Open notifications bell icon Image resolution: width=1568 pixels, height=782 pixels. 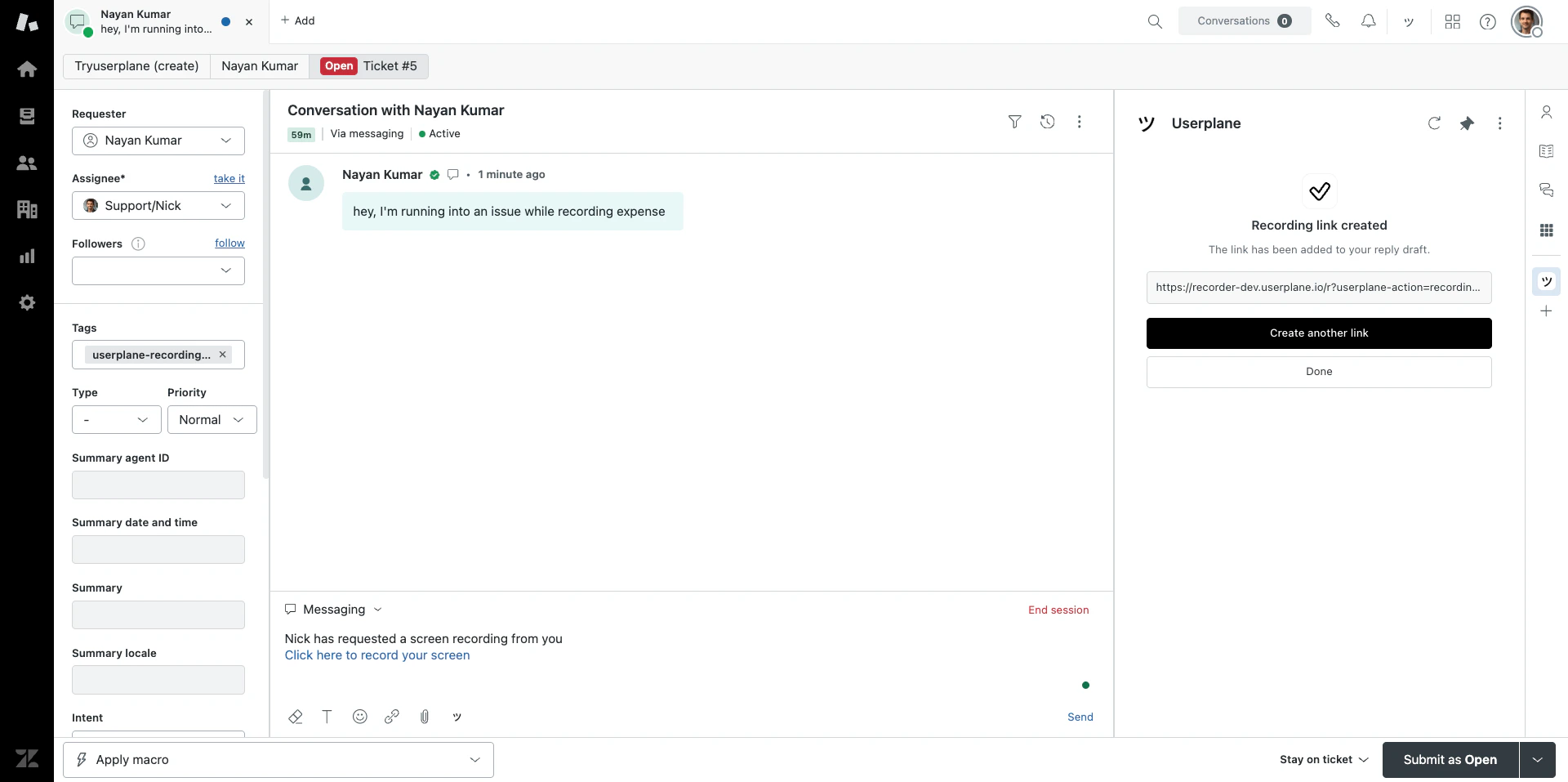tap(1368, 21)
